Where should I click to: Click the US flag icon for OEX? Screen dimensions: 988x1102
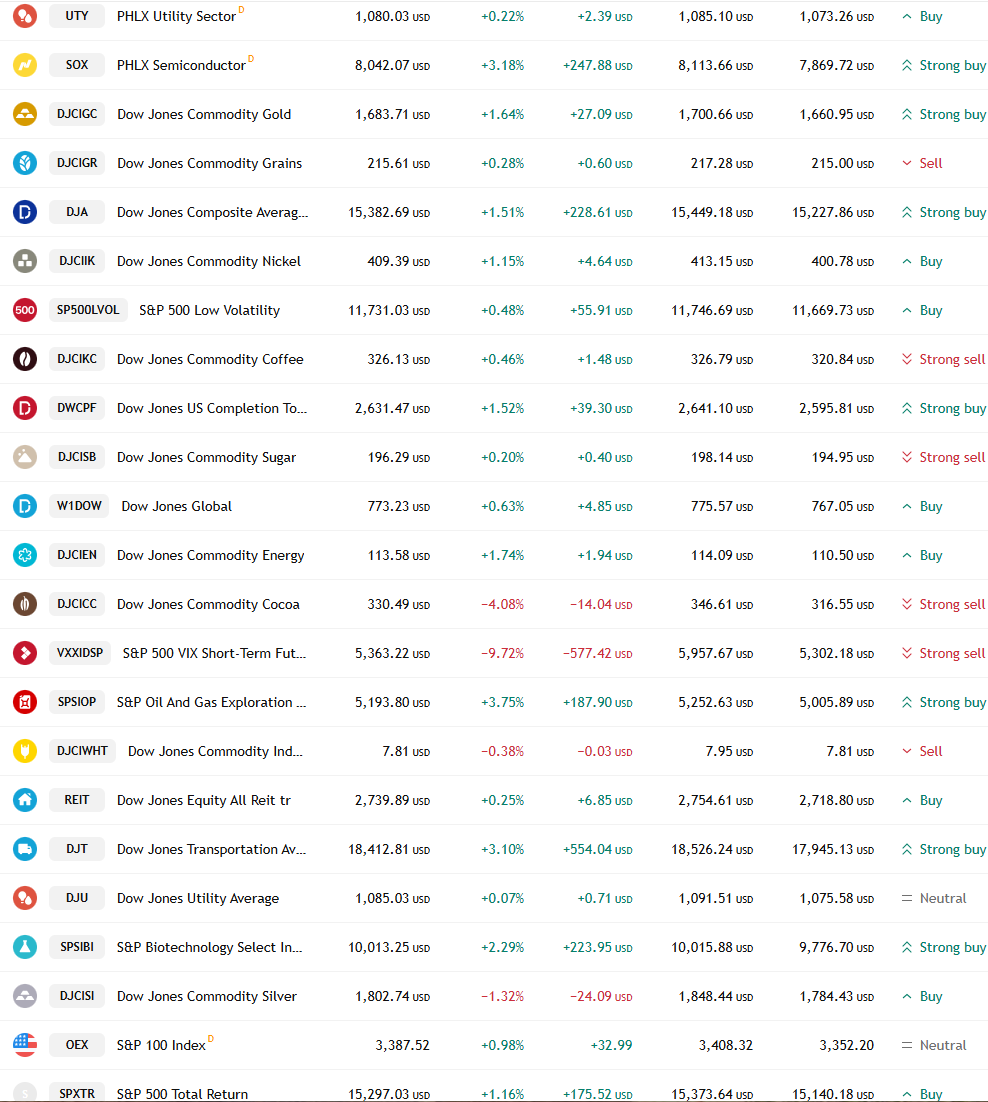coord(25,1045)
